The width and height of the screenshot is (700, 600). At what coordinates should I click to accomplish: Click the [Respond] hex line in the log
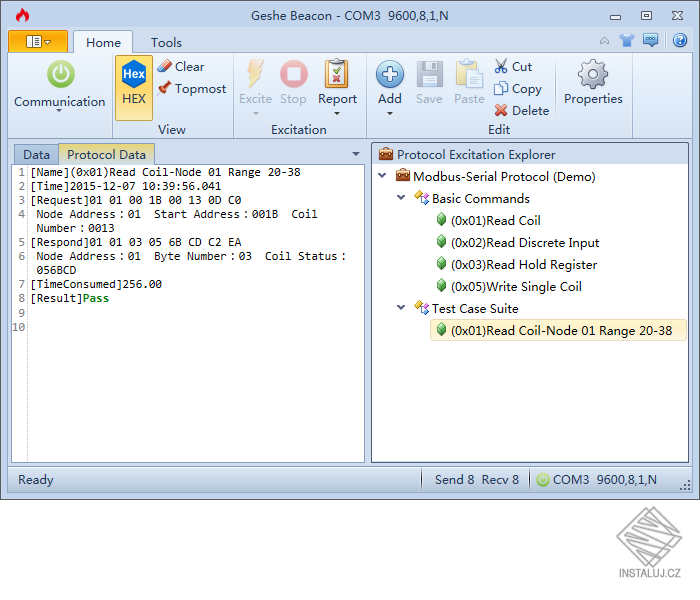tap(136, 242)
